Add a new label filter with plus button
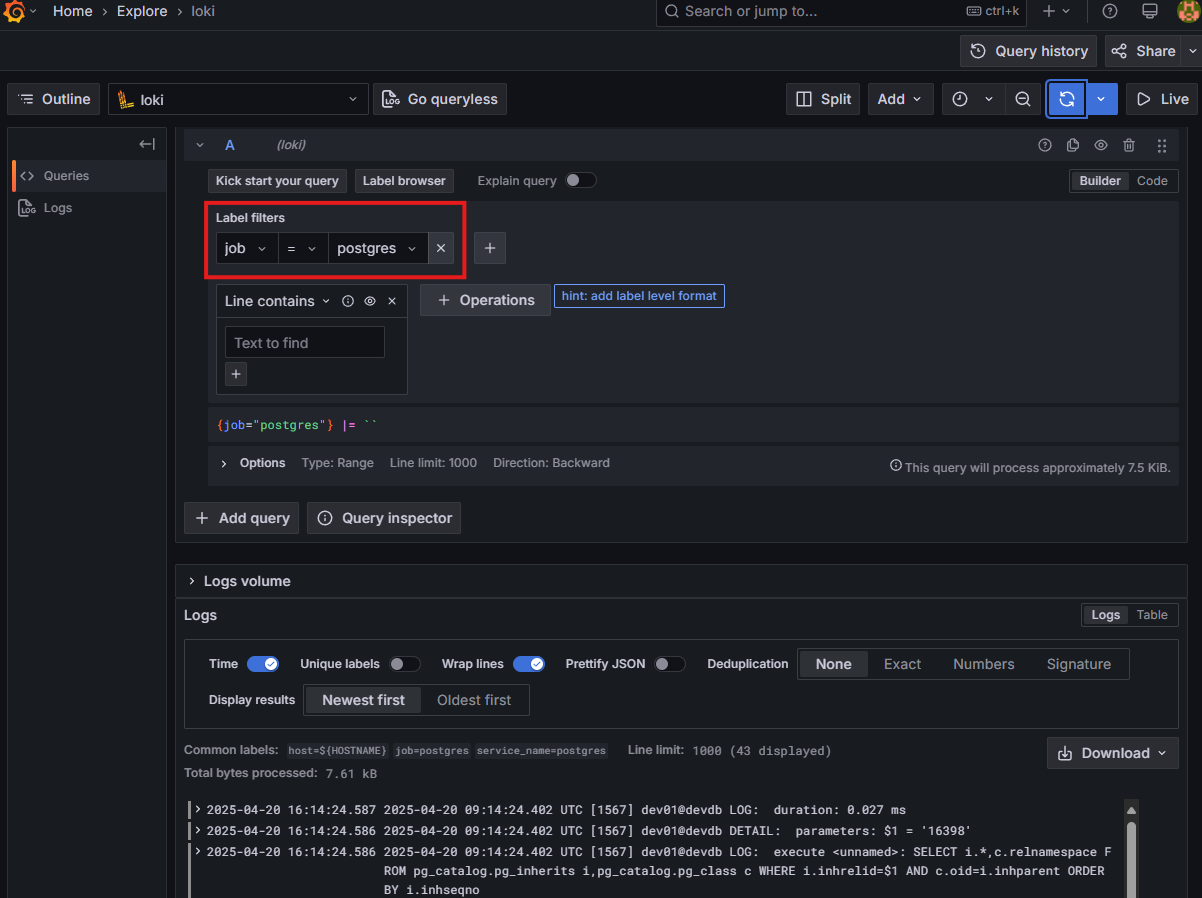The height and width of the screenshot is (898, 1202). [489, 248]
